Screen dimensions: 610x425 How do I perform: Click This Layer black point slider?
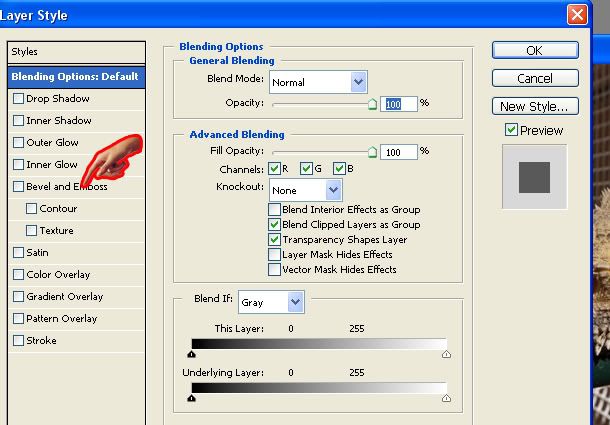point(191,354)
